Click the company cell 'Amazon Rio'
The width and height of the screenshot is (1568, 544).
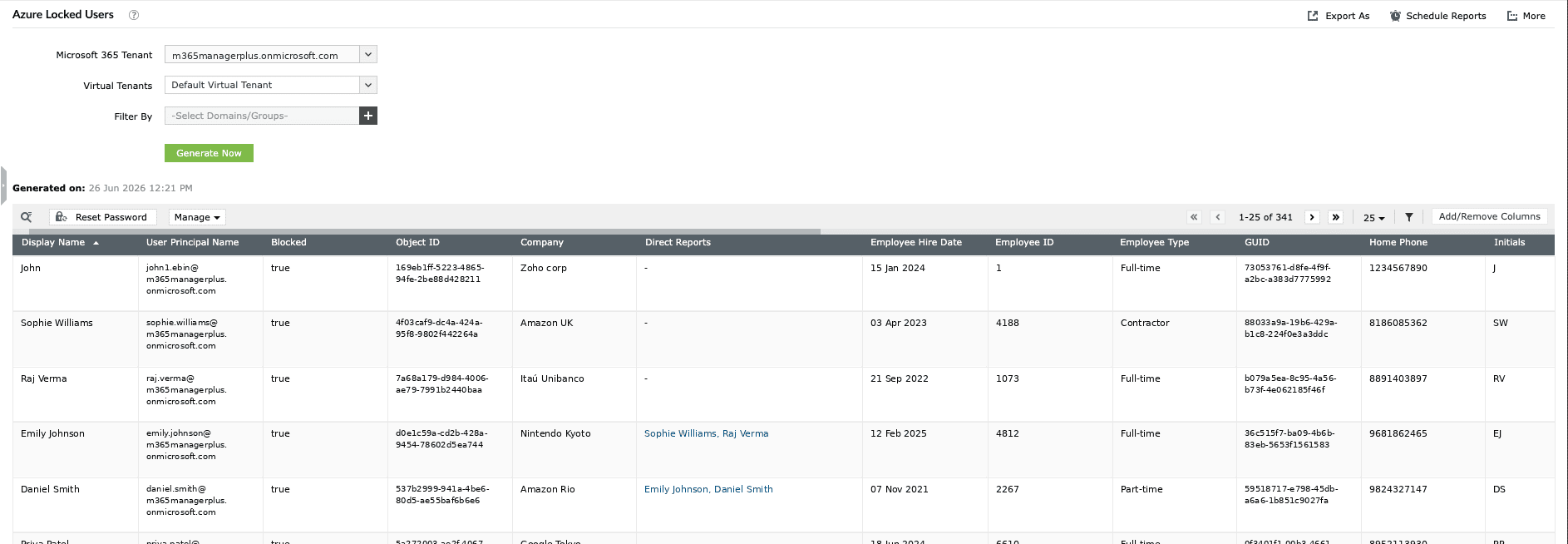(547, 489)
